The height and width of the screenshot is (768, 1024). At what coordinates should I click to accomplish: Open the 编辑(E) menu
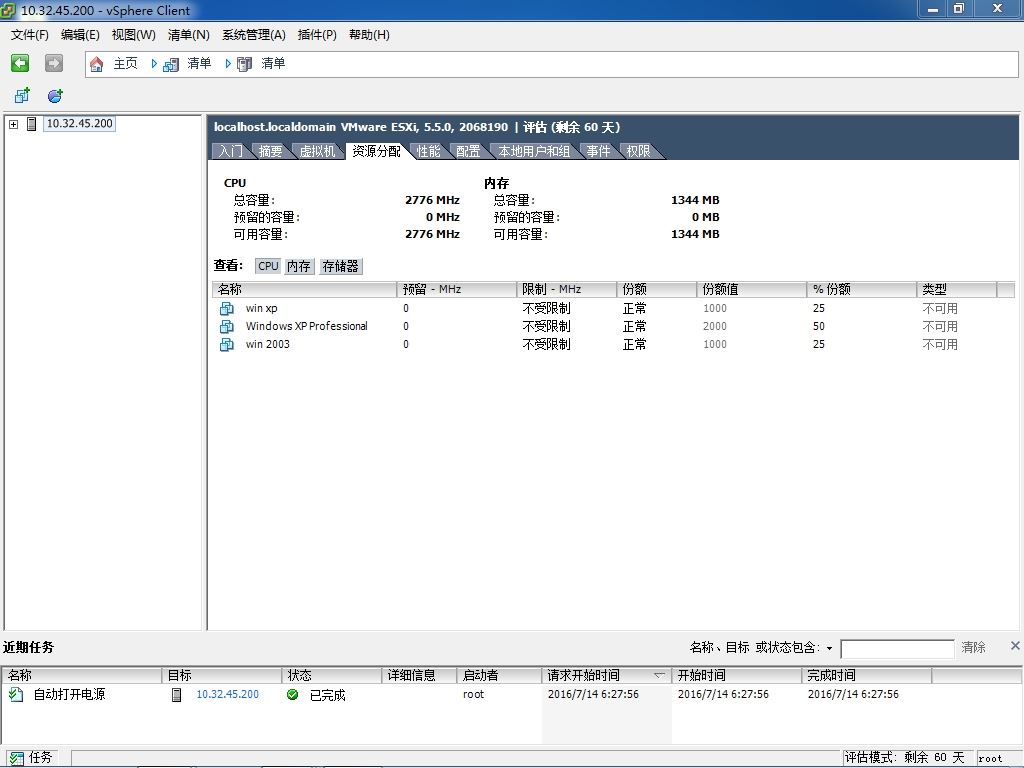pyautogui.click(x=80, y=35)
